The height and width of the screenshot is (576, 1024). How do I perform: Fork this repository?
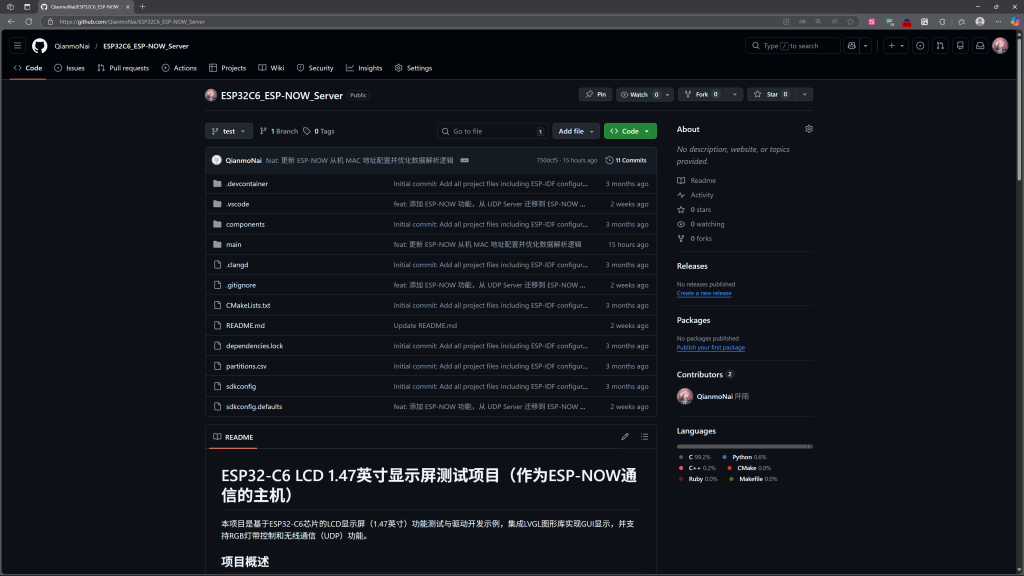(702, 95)
